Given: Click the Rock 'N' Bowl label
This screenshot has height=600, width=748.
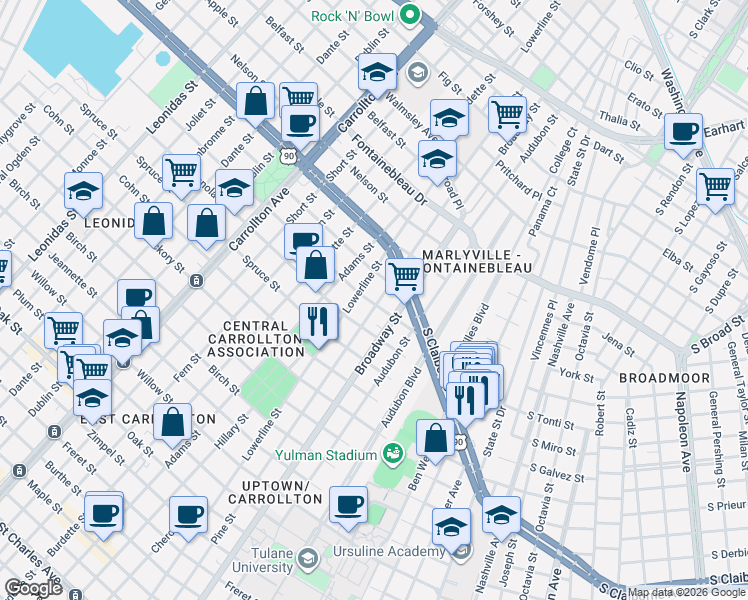Looking at the screenshot, I should pos(352,16).
